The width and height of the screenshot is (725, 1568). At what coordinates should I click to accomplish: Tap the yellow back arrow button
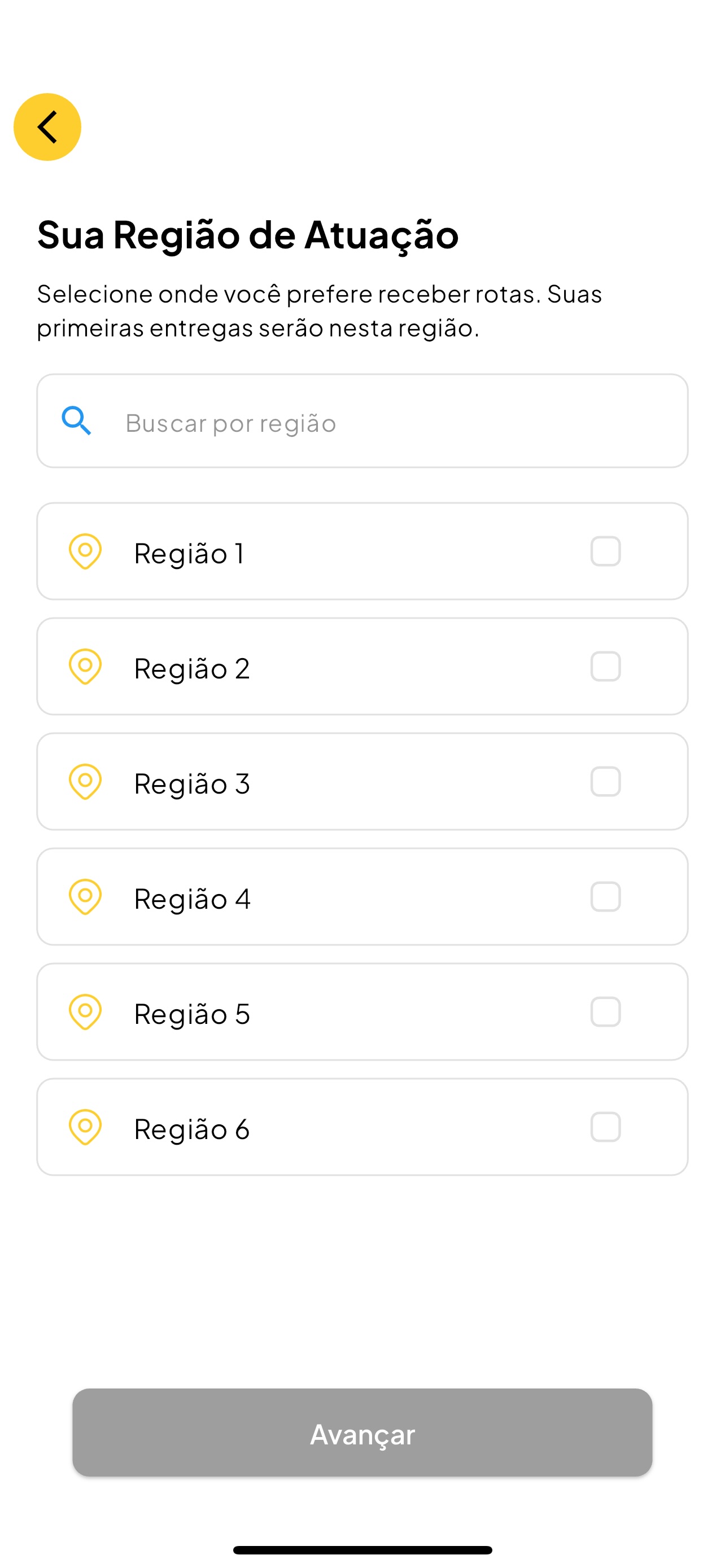[x=47, y=126]
